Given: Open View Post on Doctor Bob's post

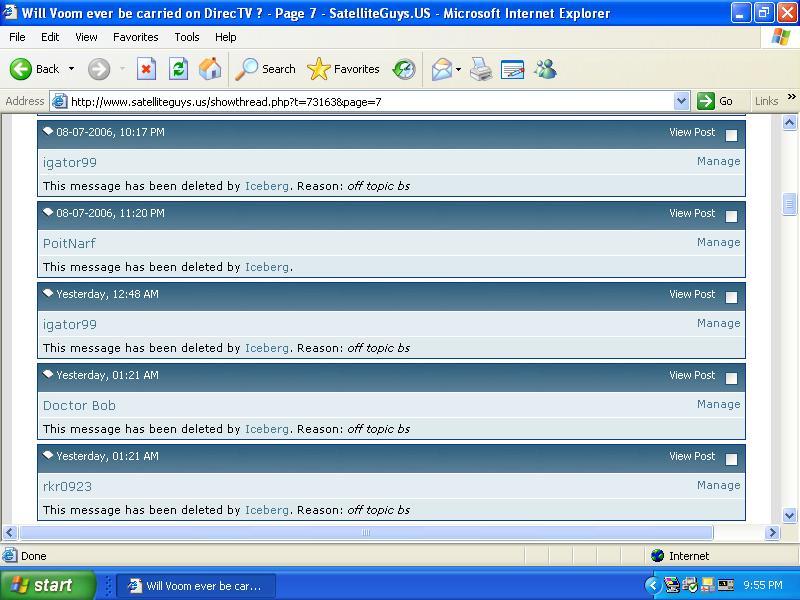Looking at the screenshot, I should [x=692, y=375].
